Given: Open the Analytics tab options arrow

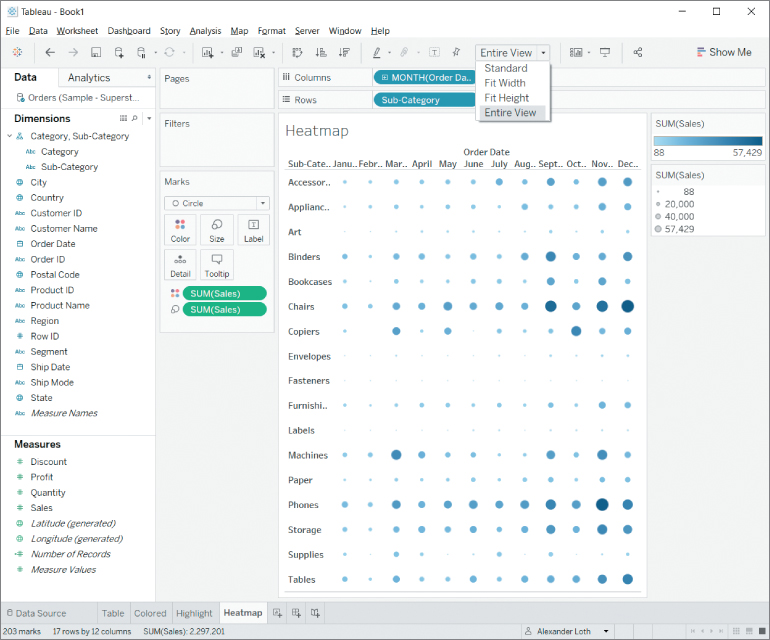Looking at the screenshot, I should point(149,77).
